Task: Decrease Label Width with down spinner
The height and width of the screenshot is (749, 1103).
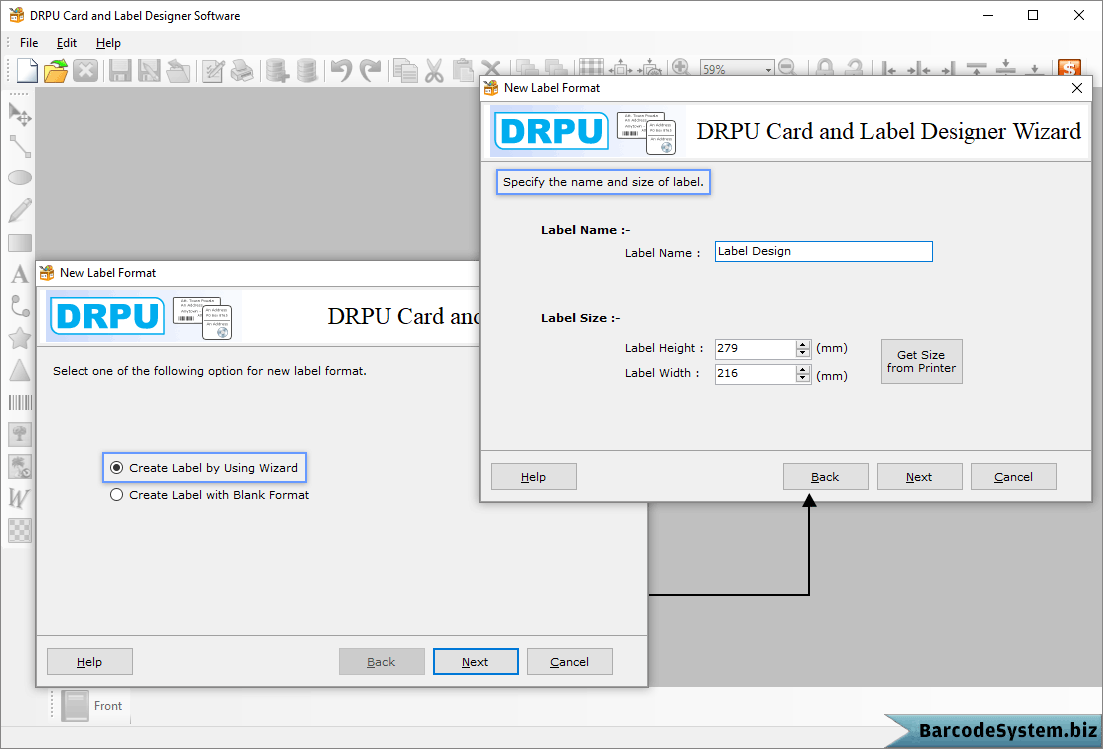Action: point(803,378)
